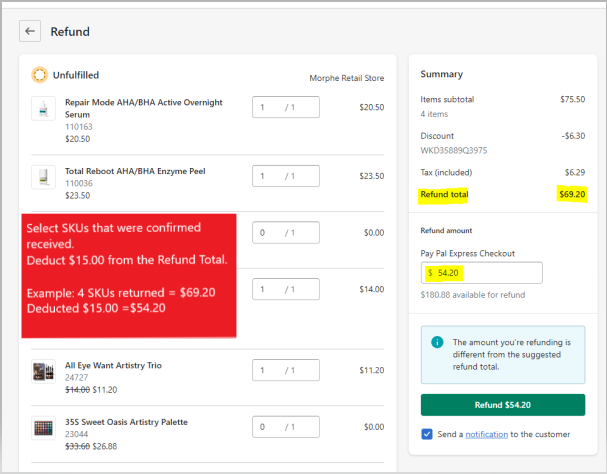Click the Unfulfilled heading text

point(76,75)
